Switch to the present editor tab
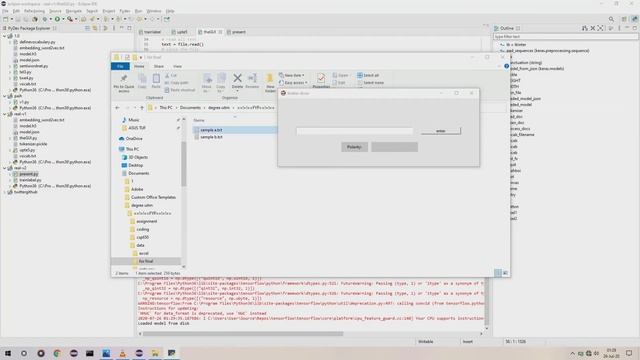Screen dimensions: 640x360 point(237,32)
